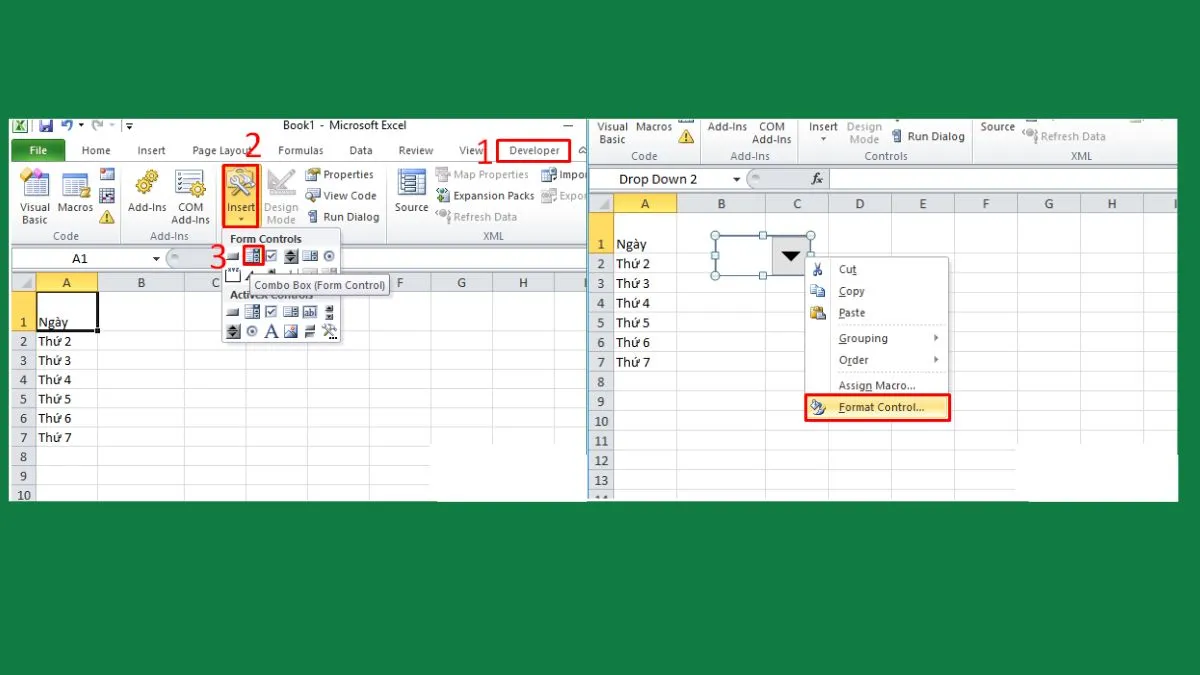The width and height of the screenshot is (1200, 675).
Task: Choose Format Control from the context menu
Action: pos(880,408)
